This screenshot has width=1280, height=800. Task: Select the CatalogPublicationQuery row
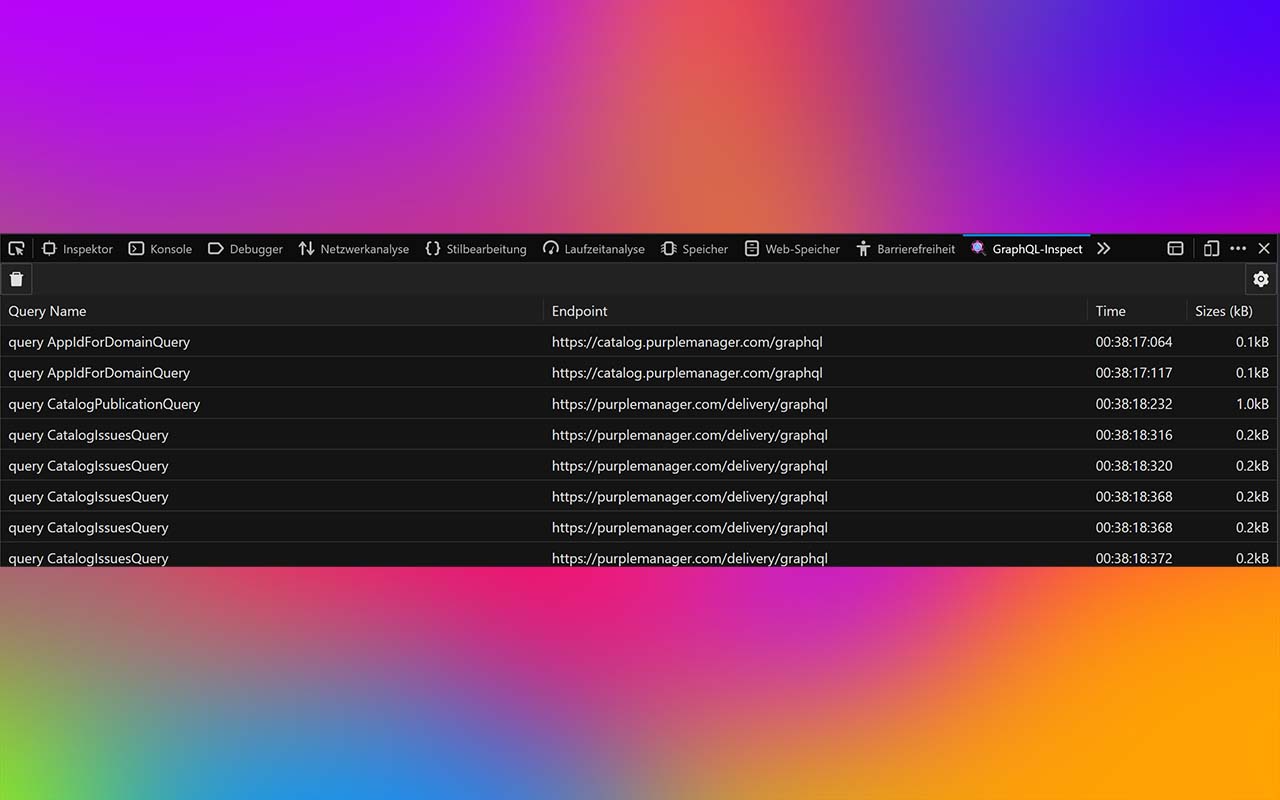point(104,404)
